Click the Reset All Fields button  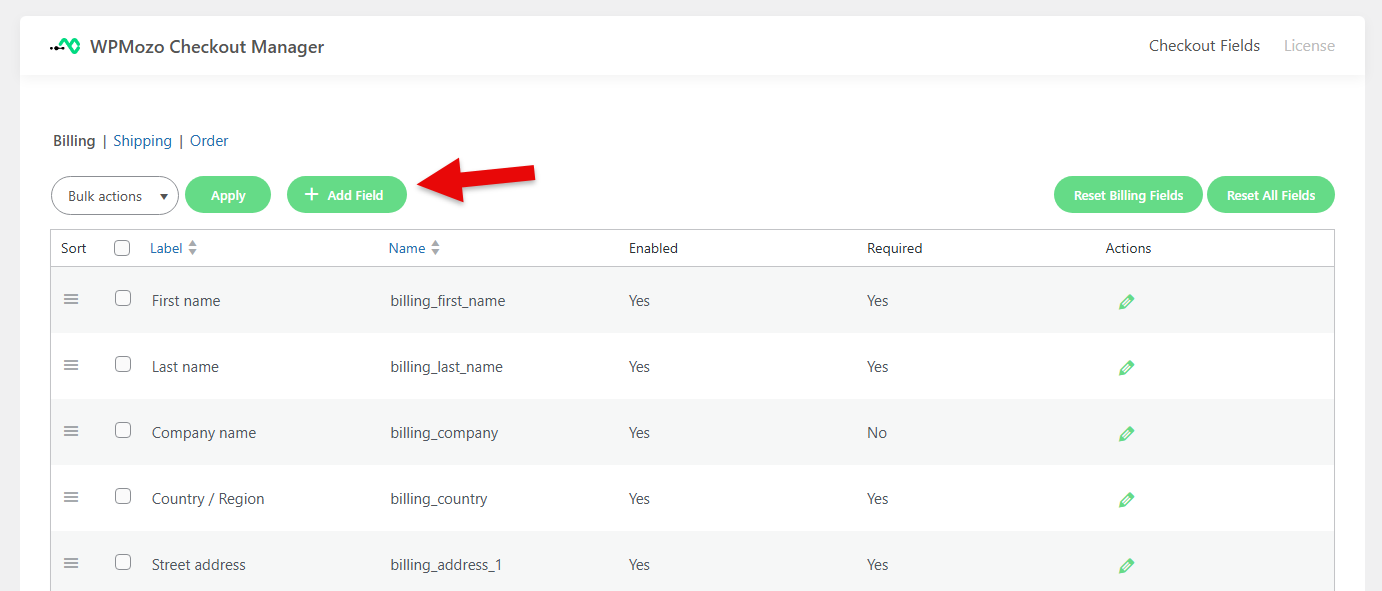(x=1270, y=195)
